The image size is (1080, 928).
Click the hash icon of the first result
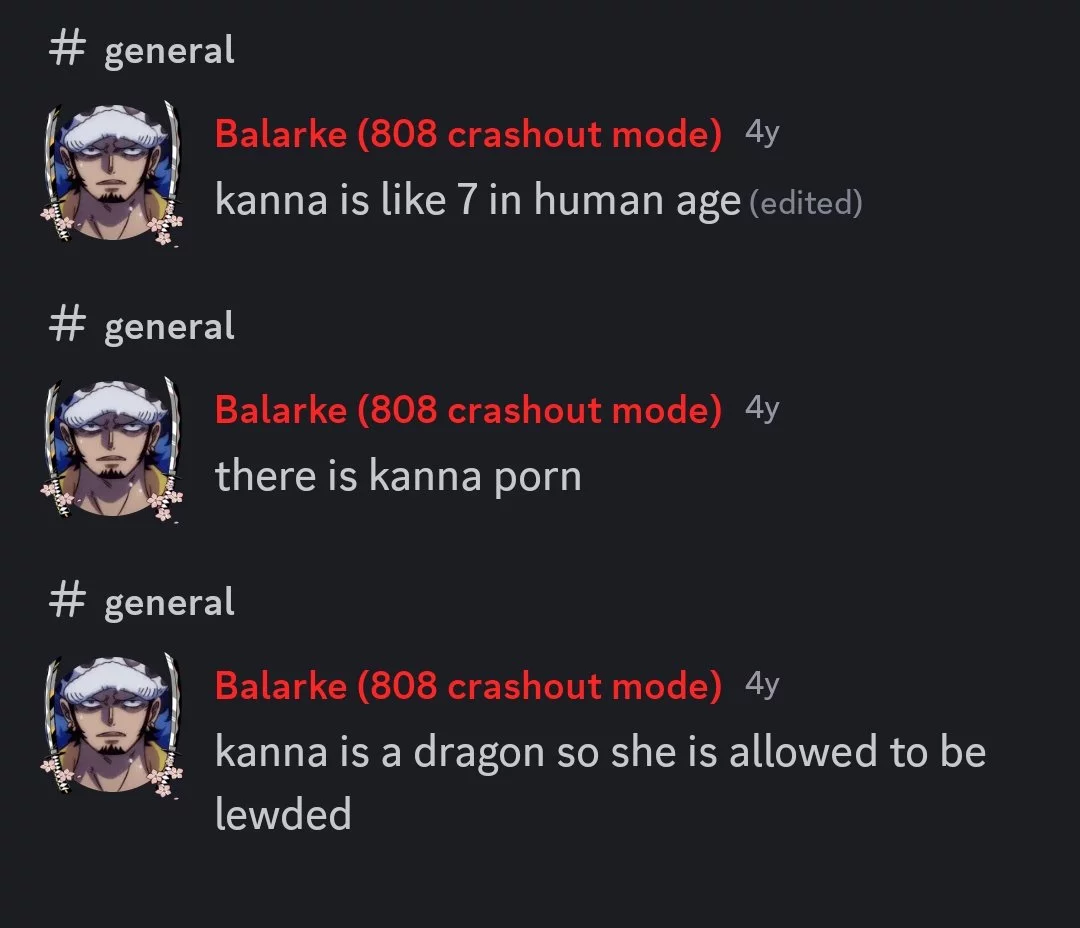[67, 50]
